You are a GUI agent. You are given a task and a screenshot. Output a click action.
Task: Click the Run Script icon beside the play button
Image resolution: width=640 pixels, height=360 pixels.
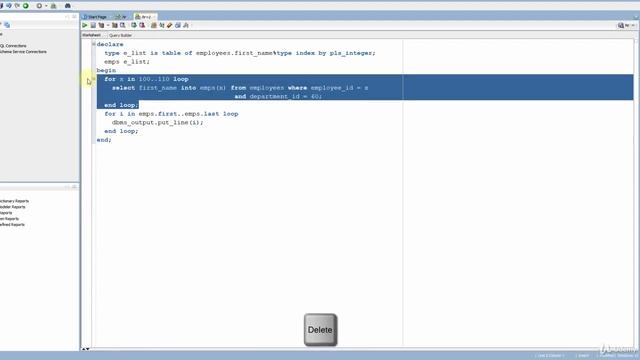93,25
